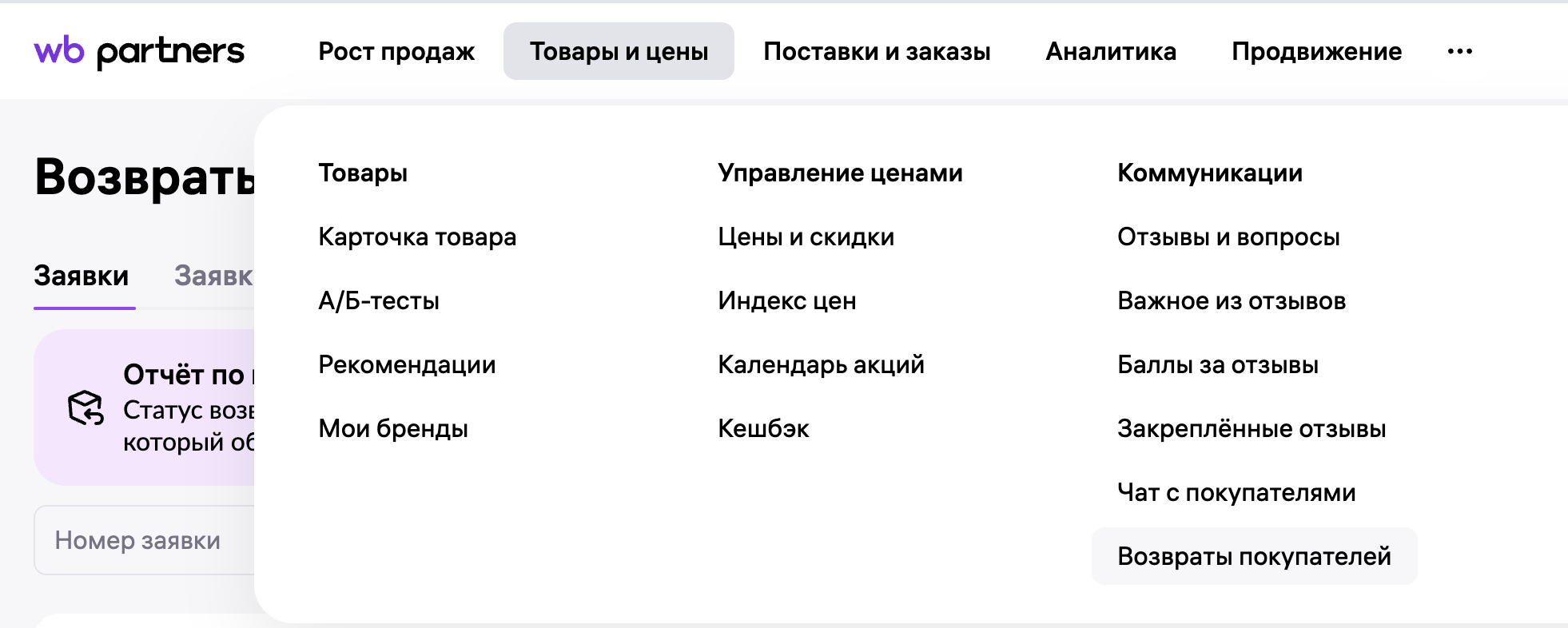This screenshot has width=1568, height=628.
Task: Open Мои бренды
Action: point(393,428)
